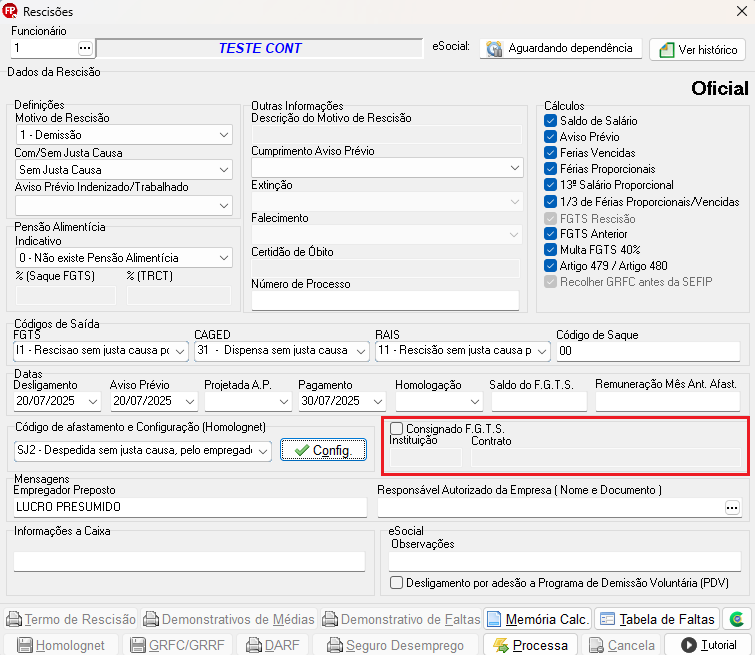Click the Tutorial play icon
The height and width of the screenshot is (655, 755).
pos(689,645)
